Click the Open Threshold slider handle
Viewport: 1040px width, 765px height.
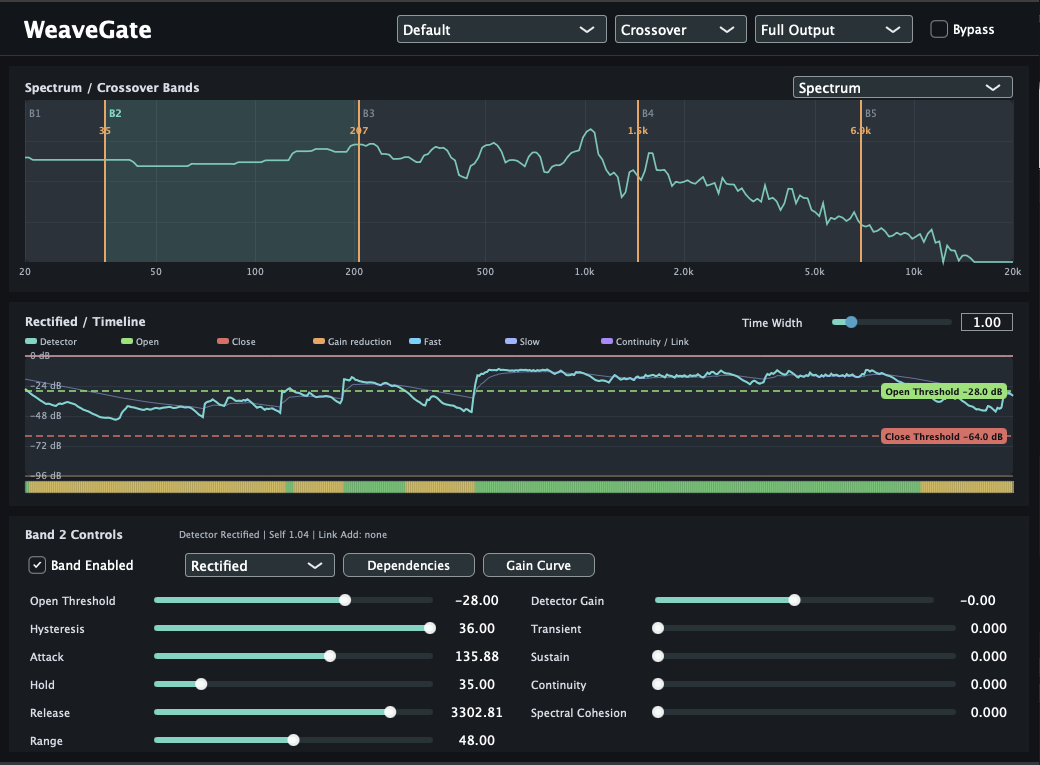tap(345, 600)
